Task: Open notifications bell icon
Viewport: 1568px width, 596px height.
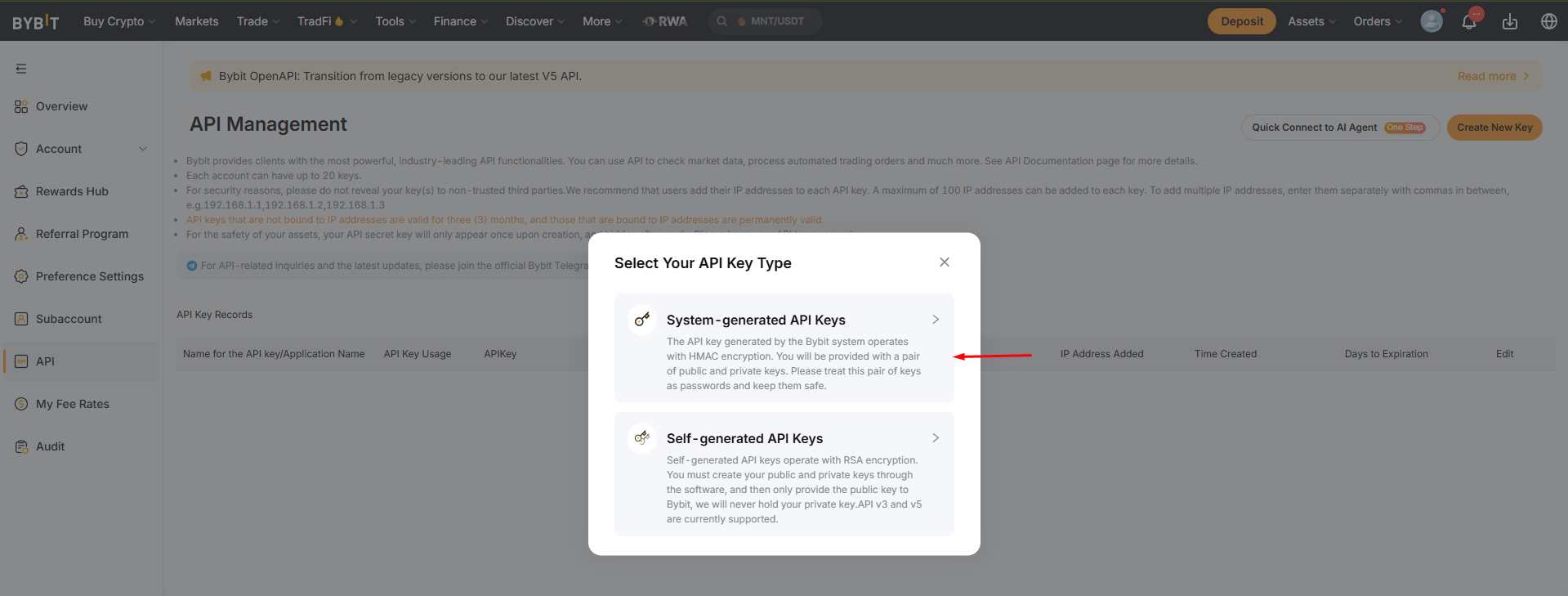Action: [x=1469, y=21]
